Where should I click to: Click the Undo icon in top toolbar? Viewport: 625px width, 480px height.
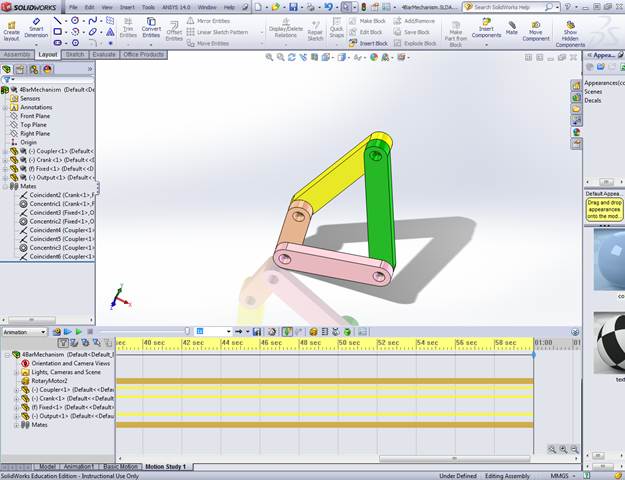point(328,7)
